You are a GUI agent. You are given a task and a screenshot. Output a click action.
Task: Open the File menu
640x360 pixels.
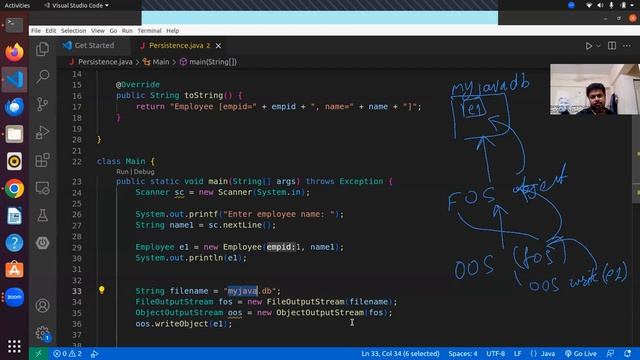click(36, 31)
